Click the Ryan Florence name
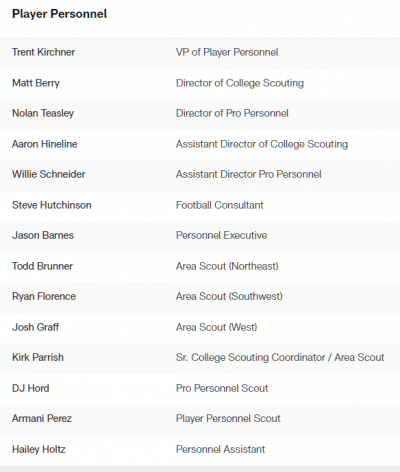 coord(44,297)
